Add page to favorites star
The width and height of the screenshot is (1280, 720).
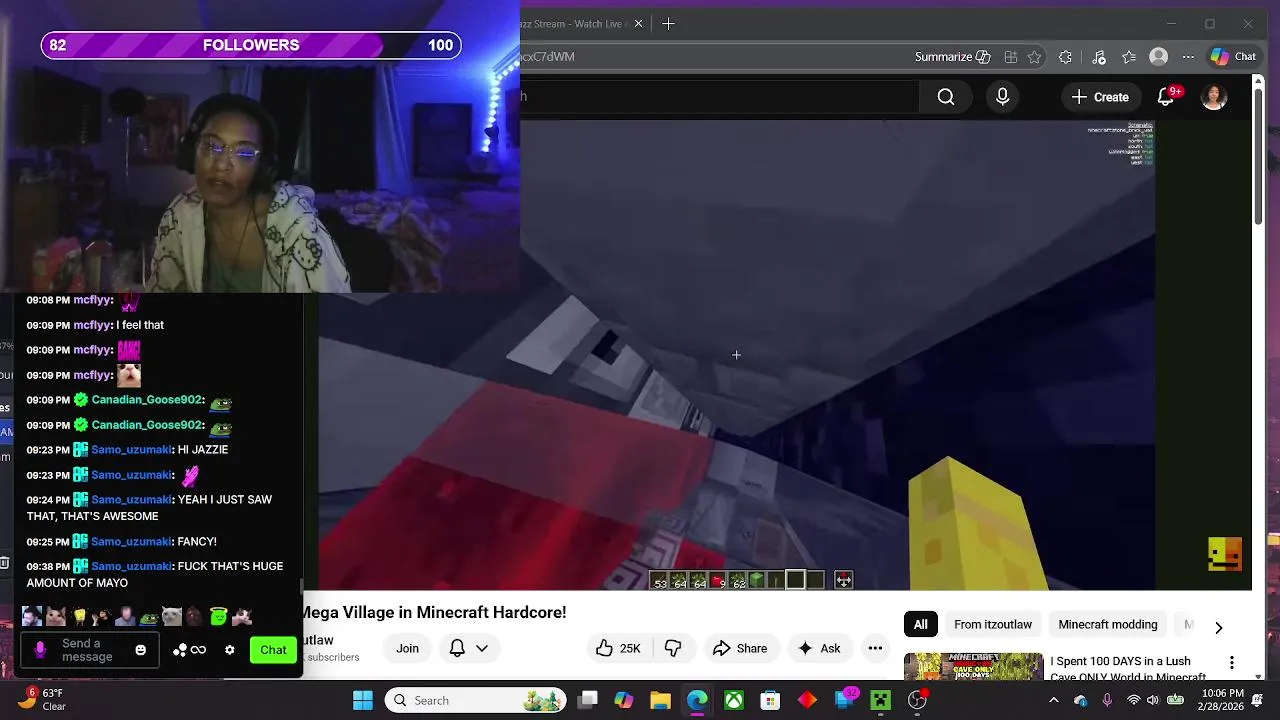tap(1035, 57)
